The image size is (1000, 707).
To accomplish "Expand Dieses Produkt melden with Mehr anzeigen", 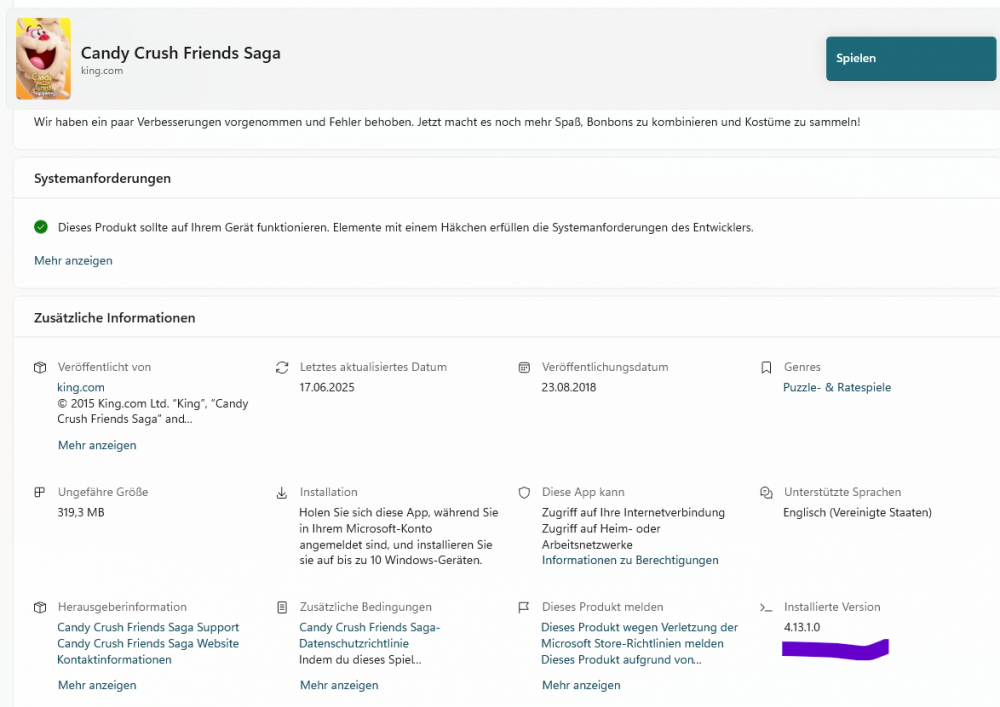I will pyautogui.click(x=581, y=685).
